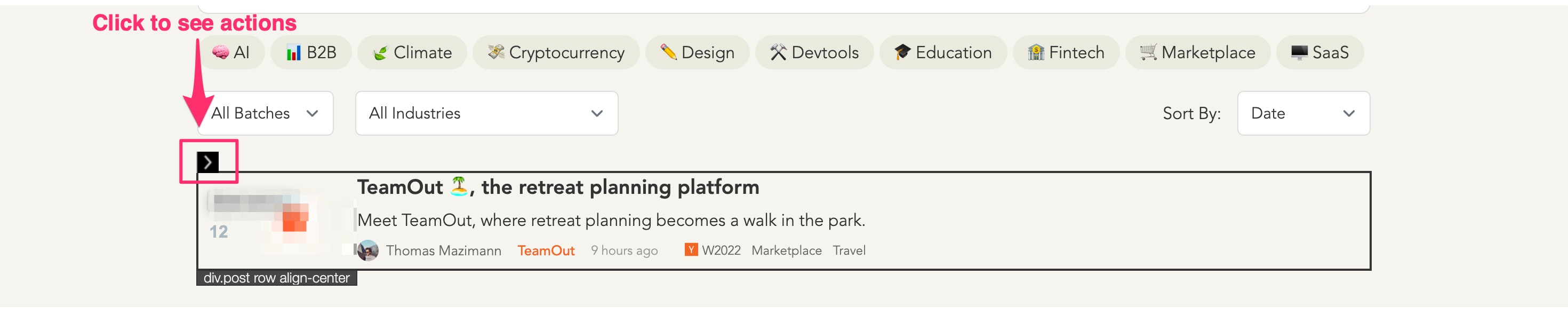Choose the Design category chip
This screenshot has width=1568, height=329.
pyautogui.click(x=697, y=53)
